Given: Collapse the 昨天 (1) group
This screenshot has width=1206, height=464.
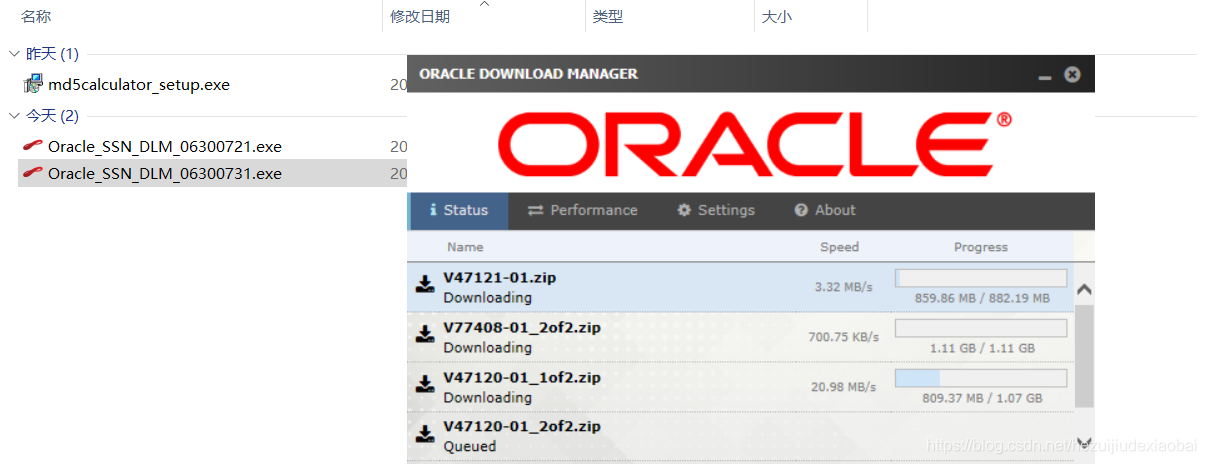Looking at the screenshot, I should [14, 54].
